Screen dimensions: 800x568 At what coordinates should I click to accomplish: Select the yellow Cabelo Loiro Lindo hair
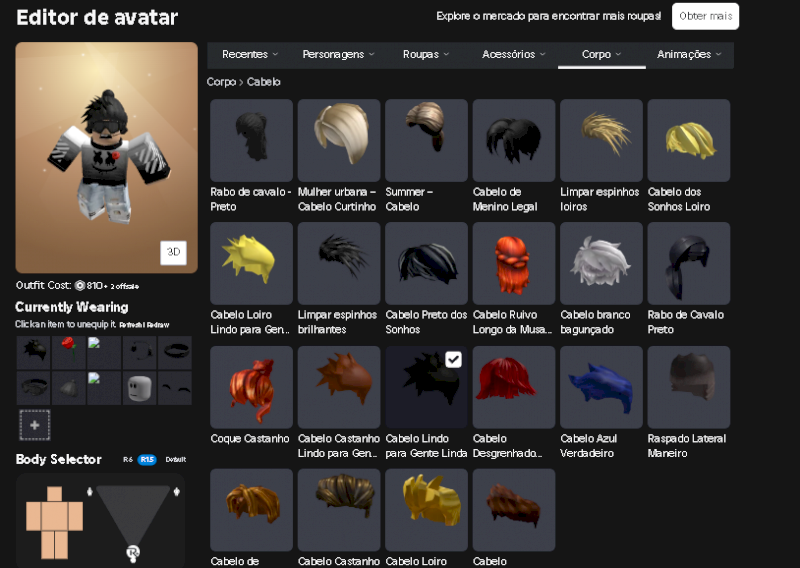pos(251,263)
